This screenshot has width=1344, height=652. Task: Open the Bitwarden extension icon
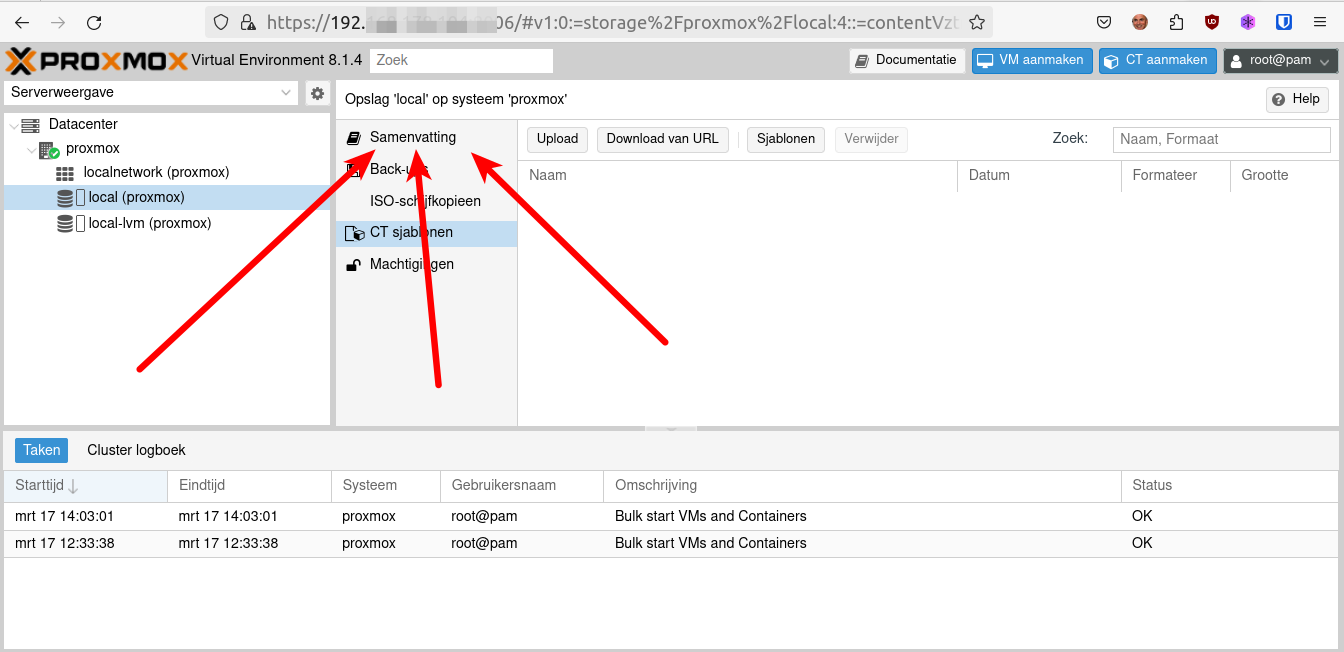pos(1284,22)
